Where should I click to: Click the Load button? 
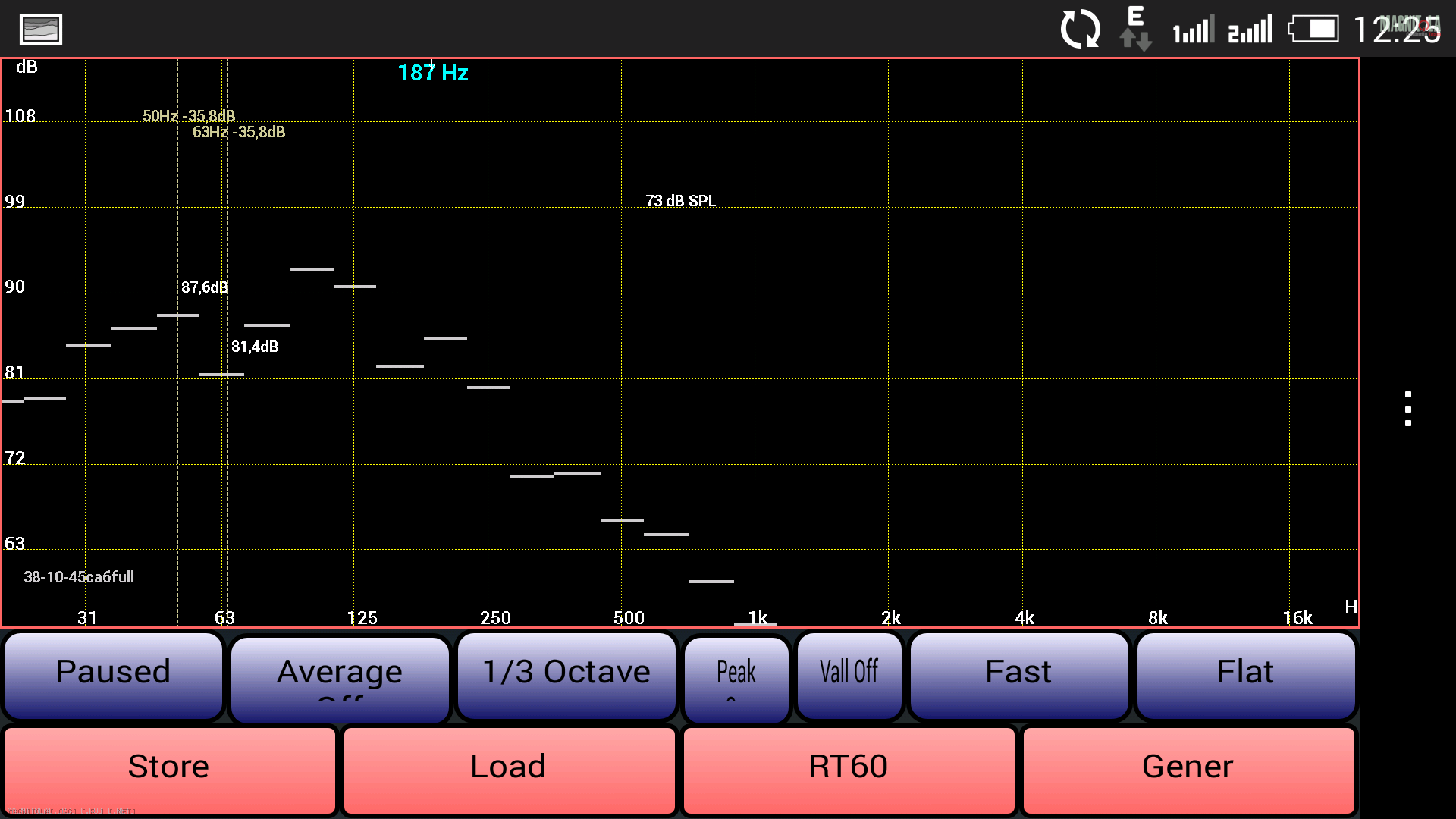click(x=509, y=770)
